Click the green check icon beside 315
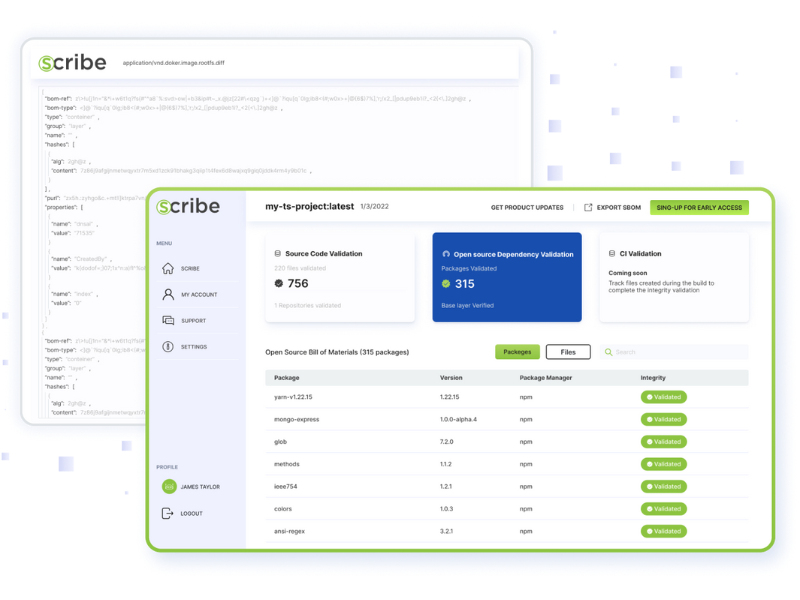The height and width of the screenshot is (600, 800). (444, 283)
